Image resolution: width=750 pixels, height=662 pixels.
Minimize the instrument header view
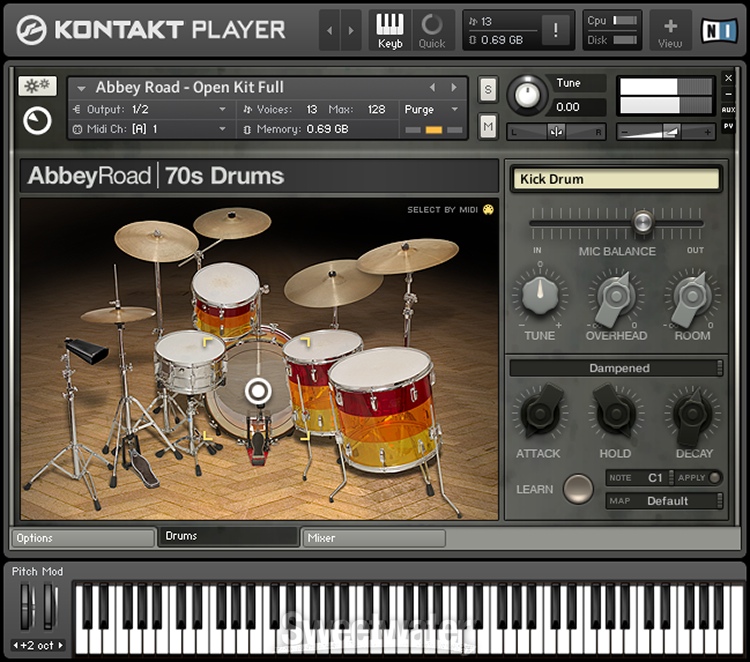[728, 94]
